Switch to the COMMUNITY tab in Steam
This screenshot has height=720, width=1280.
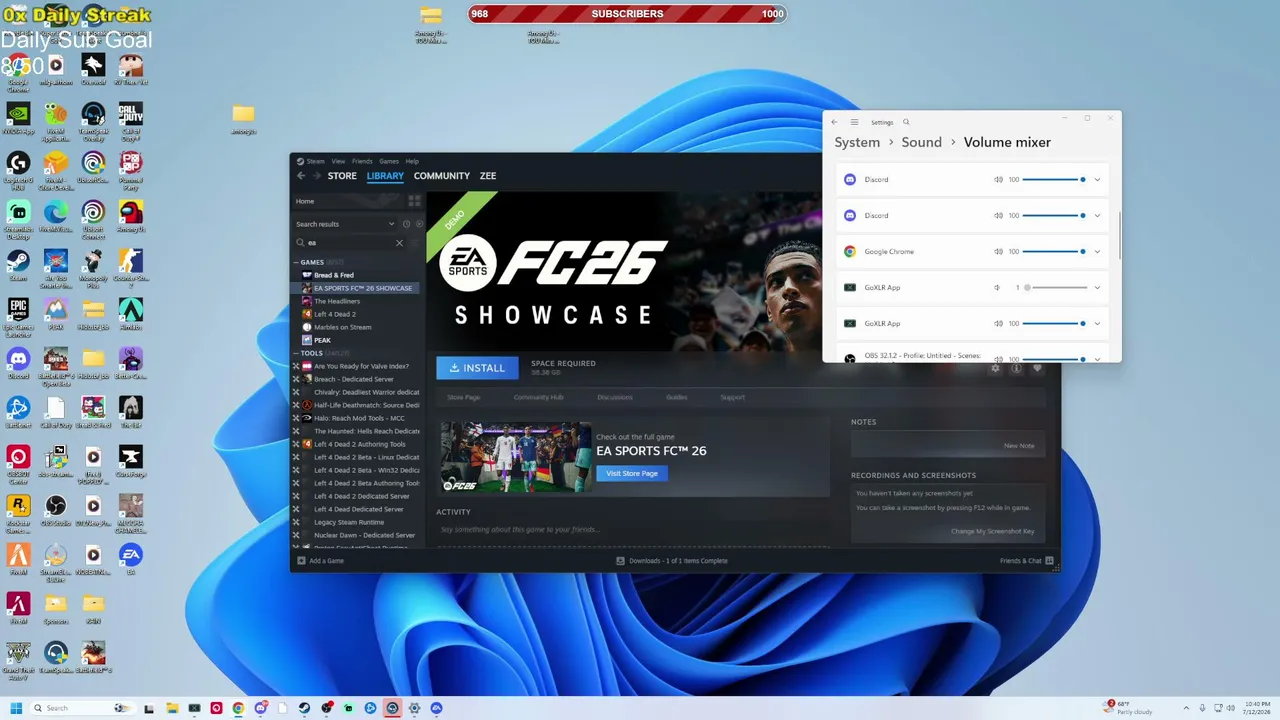(x=441, y=176)
